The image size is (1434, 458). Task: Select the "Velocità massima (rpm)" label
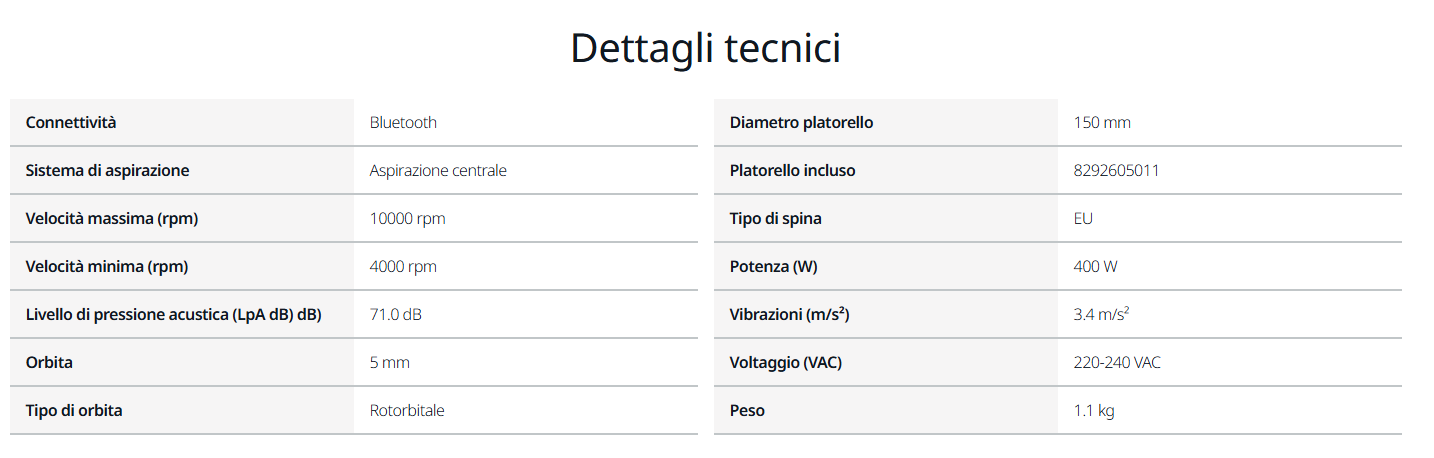(x=112, y=219)
